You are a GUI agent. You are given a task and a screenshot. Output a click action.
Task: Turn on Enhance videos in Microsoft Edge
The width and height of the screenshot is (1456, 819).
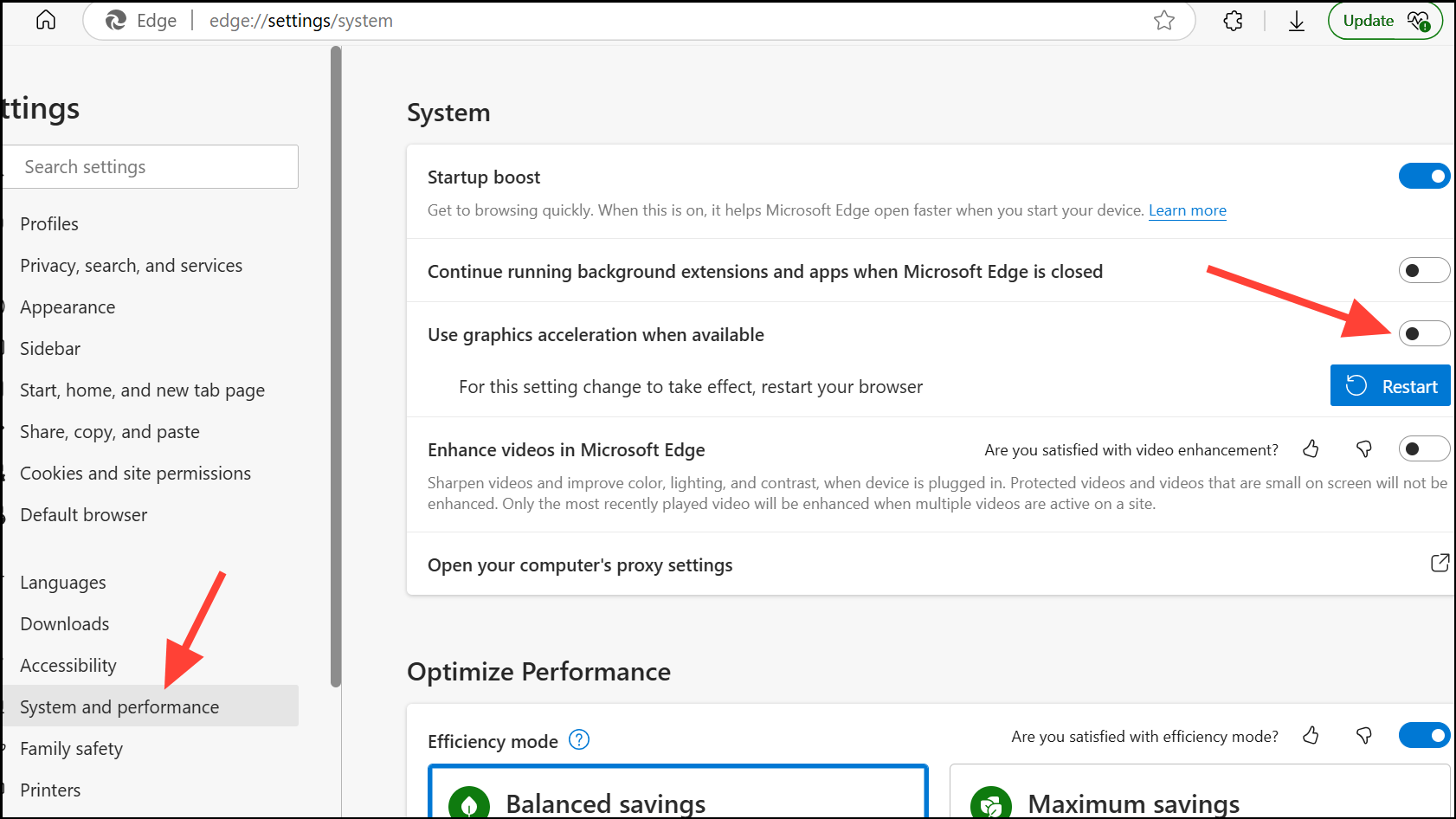(1424, 448)
